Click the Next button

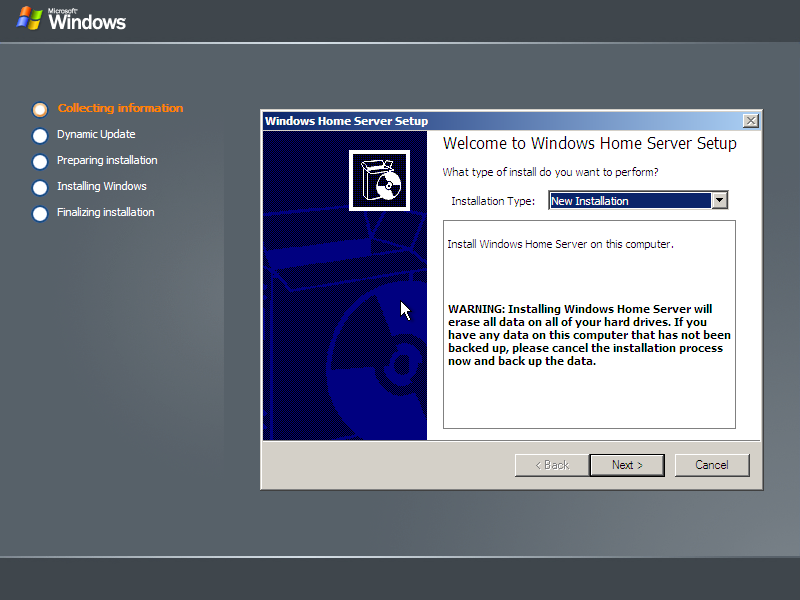(627, 465)
